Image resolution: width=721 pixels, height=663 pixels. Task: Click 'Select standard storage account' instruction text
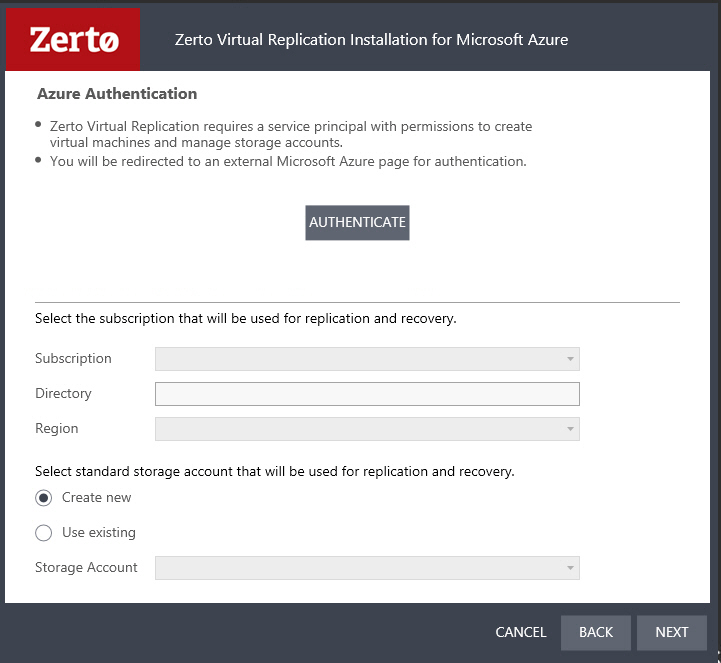click(275, 471)
